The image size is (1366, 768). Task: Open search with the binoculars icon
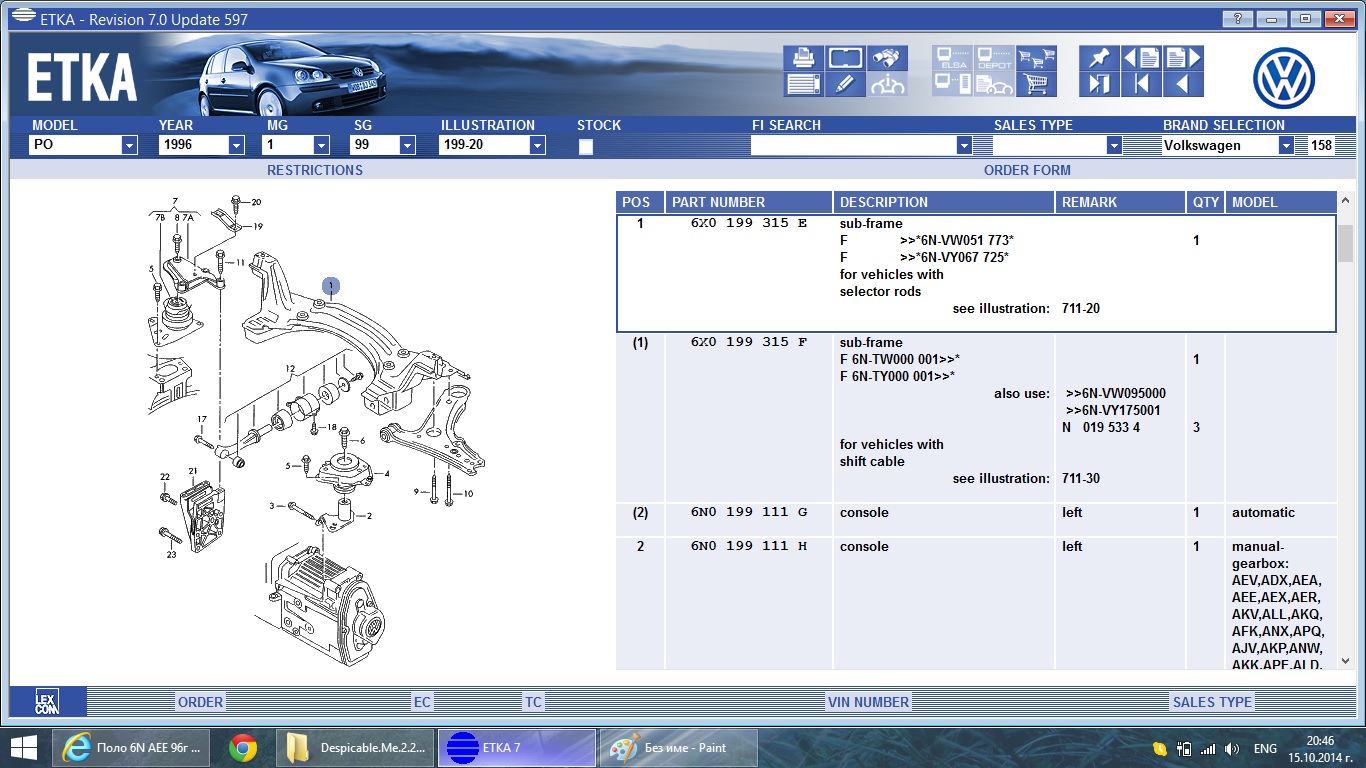click(887, 58)
